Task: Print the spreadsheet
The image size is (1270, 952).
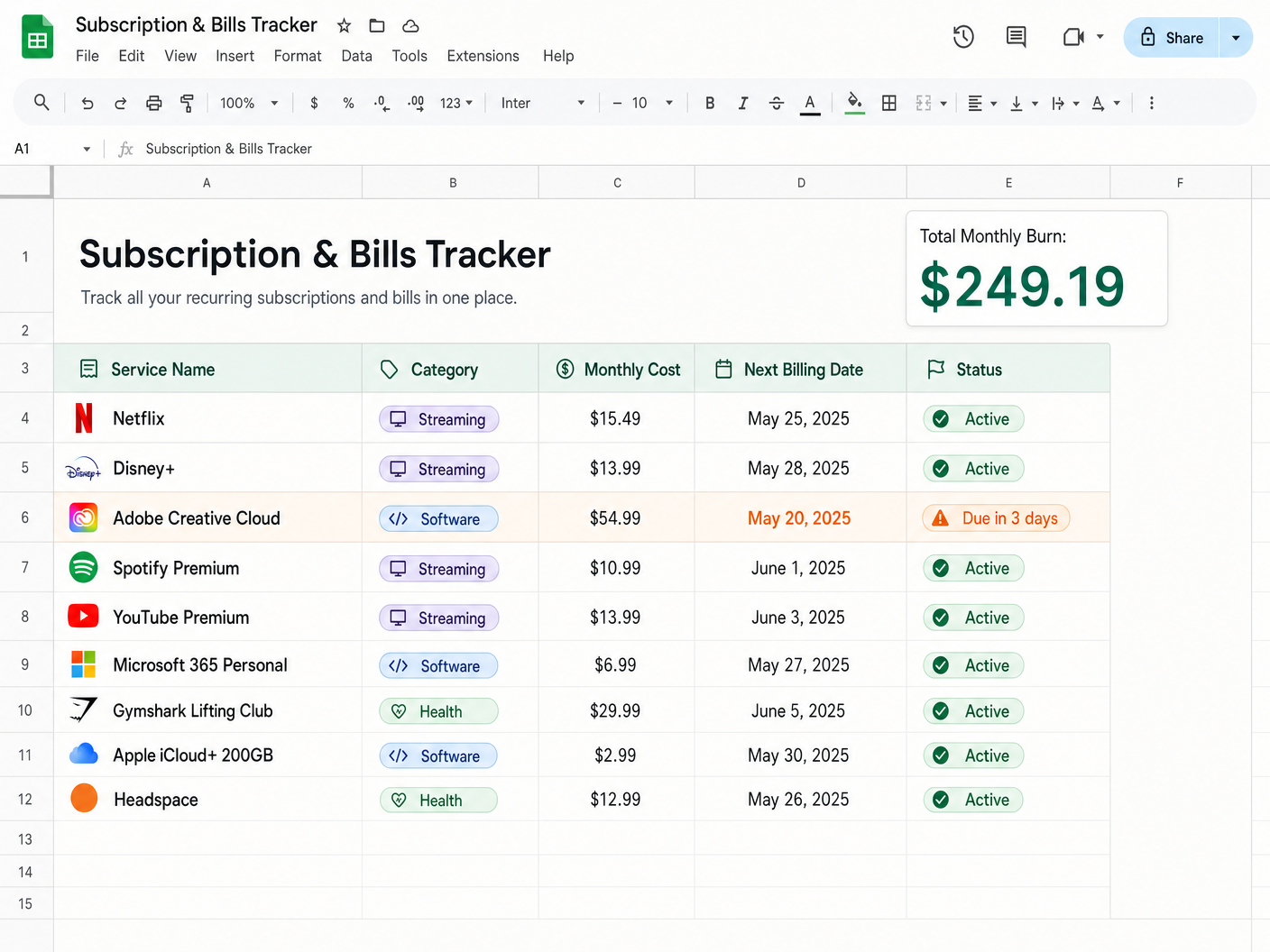Action: [x=154, y=104]
